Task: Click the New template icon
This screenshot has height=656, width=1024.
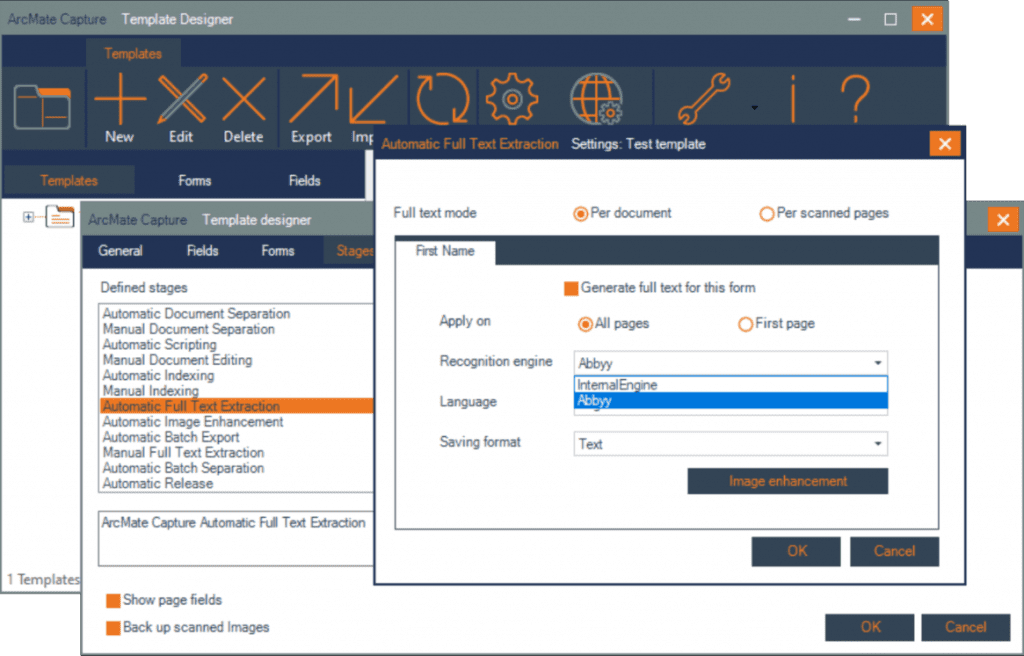Action: (x=119, y=101)
